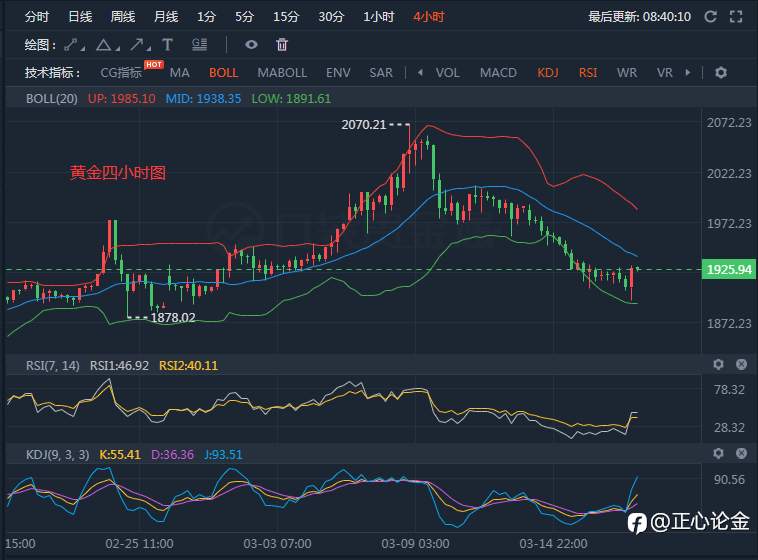
Task: Click the 03-09 03:00 time axis label
Action: point(415,544)
